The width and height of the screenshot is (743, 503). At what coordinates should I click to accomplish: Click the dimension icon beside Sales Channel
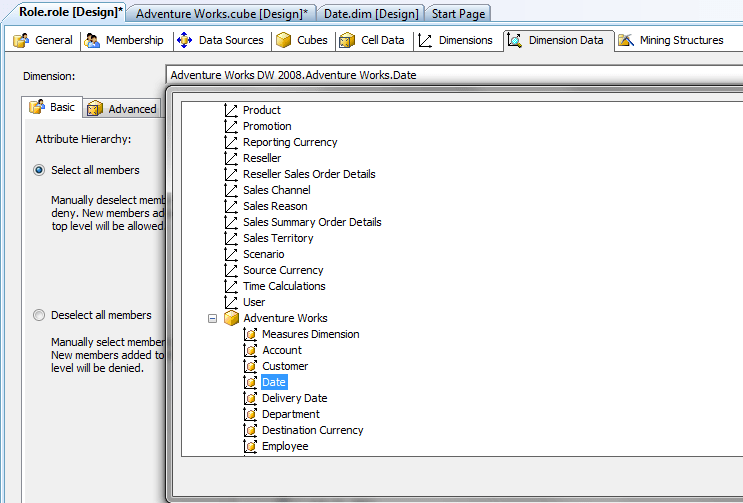click(231, 190)
